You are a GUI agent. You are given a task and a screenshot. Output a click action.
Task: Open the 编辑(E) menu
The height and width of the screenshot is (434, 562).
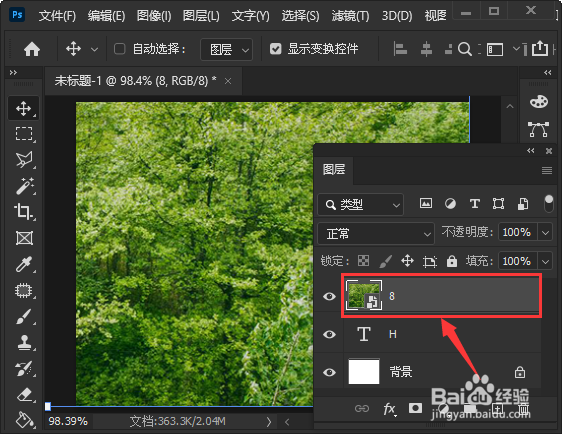(106, 16)
